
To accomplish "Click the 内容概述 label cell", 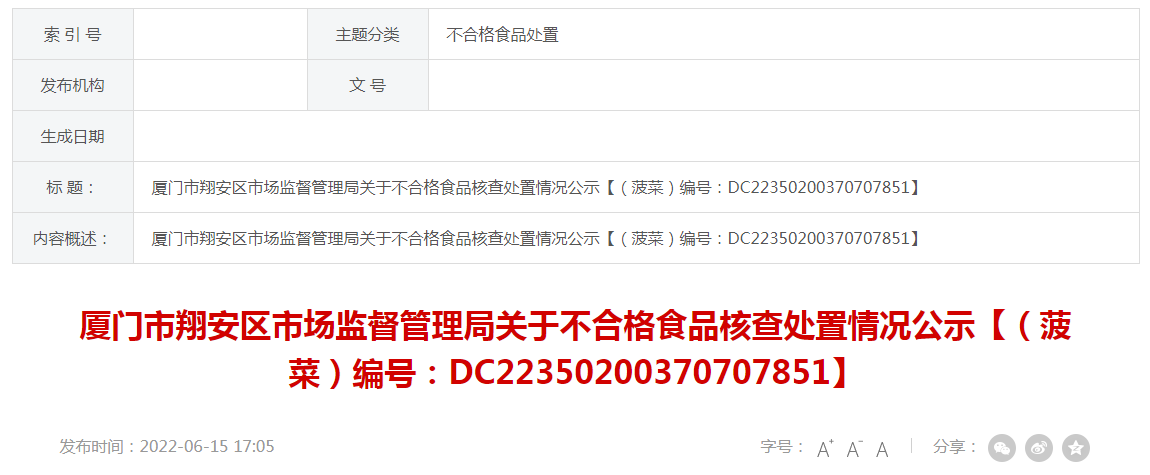I will pos(73,238).
